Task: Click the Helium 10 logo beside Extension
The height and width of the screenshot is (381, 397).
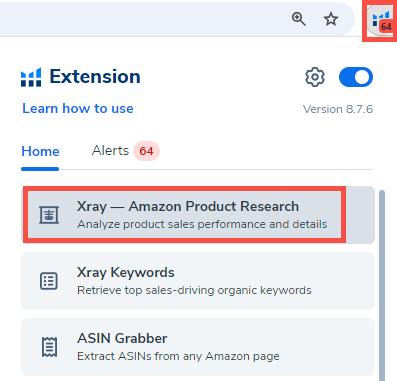Action: (31, 77)
